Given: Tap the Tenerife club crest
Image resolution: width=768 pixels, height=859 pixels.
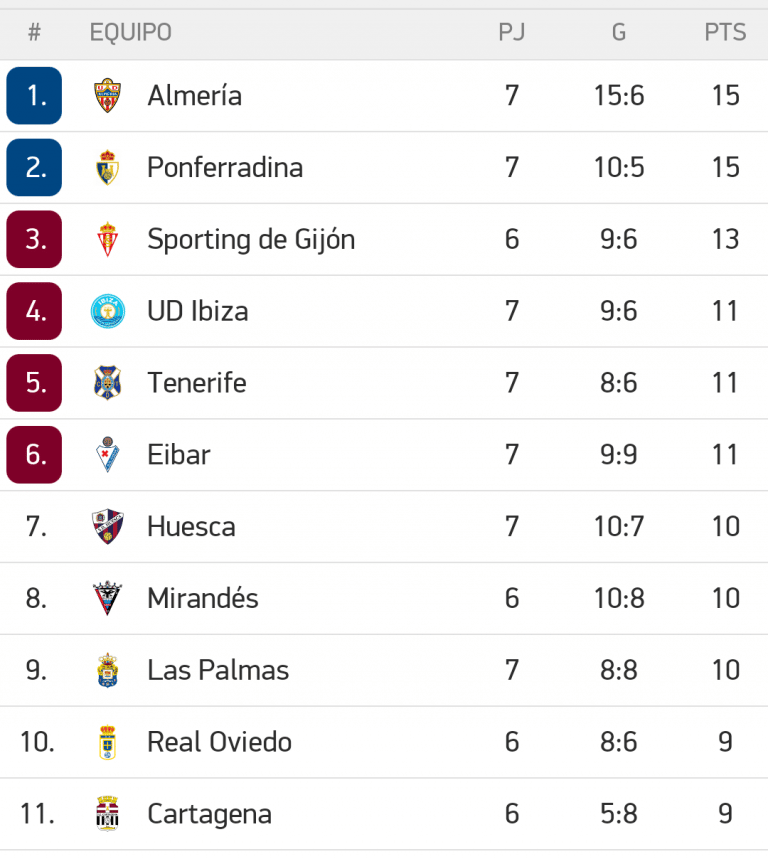Looking at the screenshot, I should coord(107,383).
